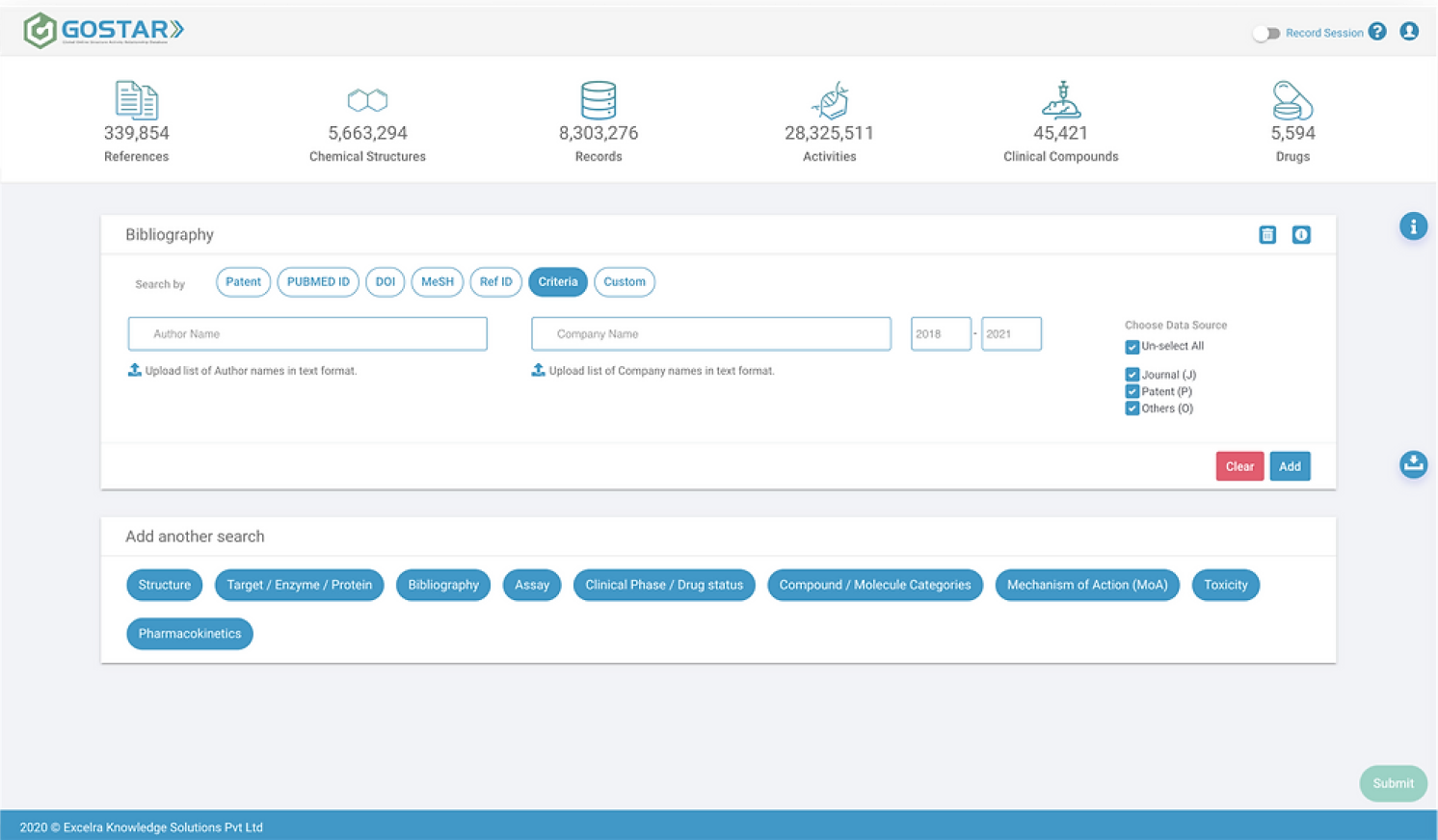The height and width of the screenshot is (840, 1438).
Task: Click the Excelra Knowledge Solutions footer text
Action: (x=142, y=827)
